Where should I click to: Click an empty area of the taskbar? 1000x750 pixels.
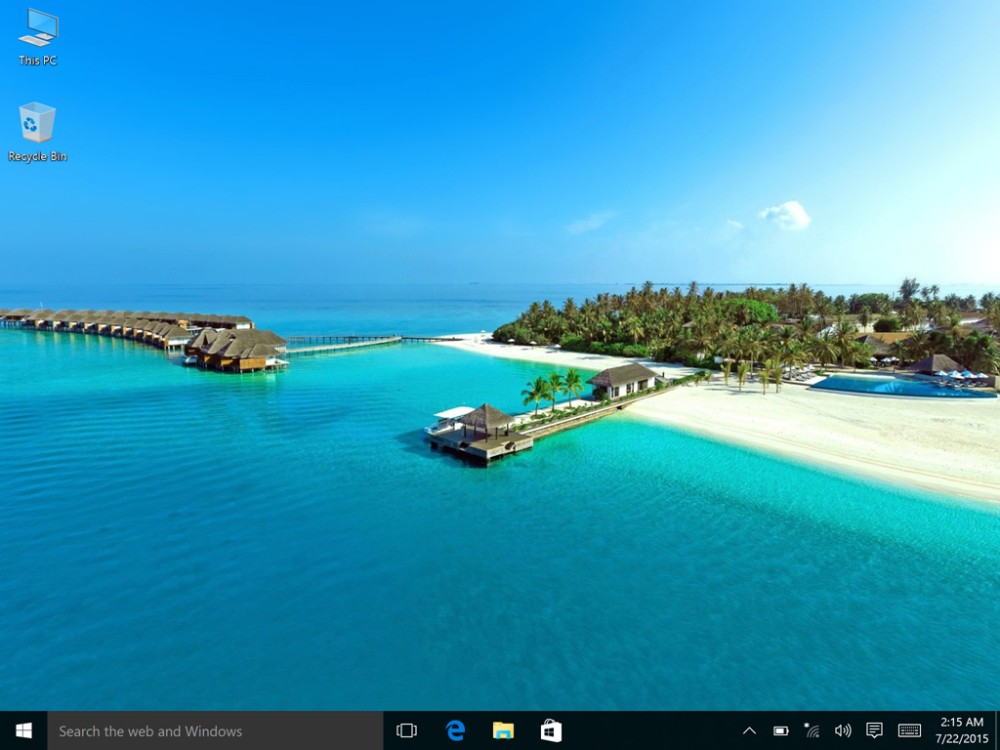tap(650, 731)
